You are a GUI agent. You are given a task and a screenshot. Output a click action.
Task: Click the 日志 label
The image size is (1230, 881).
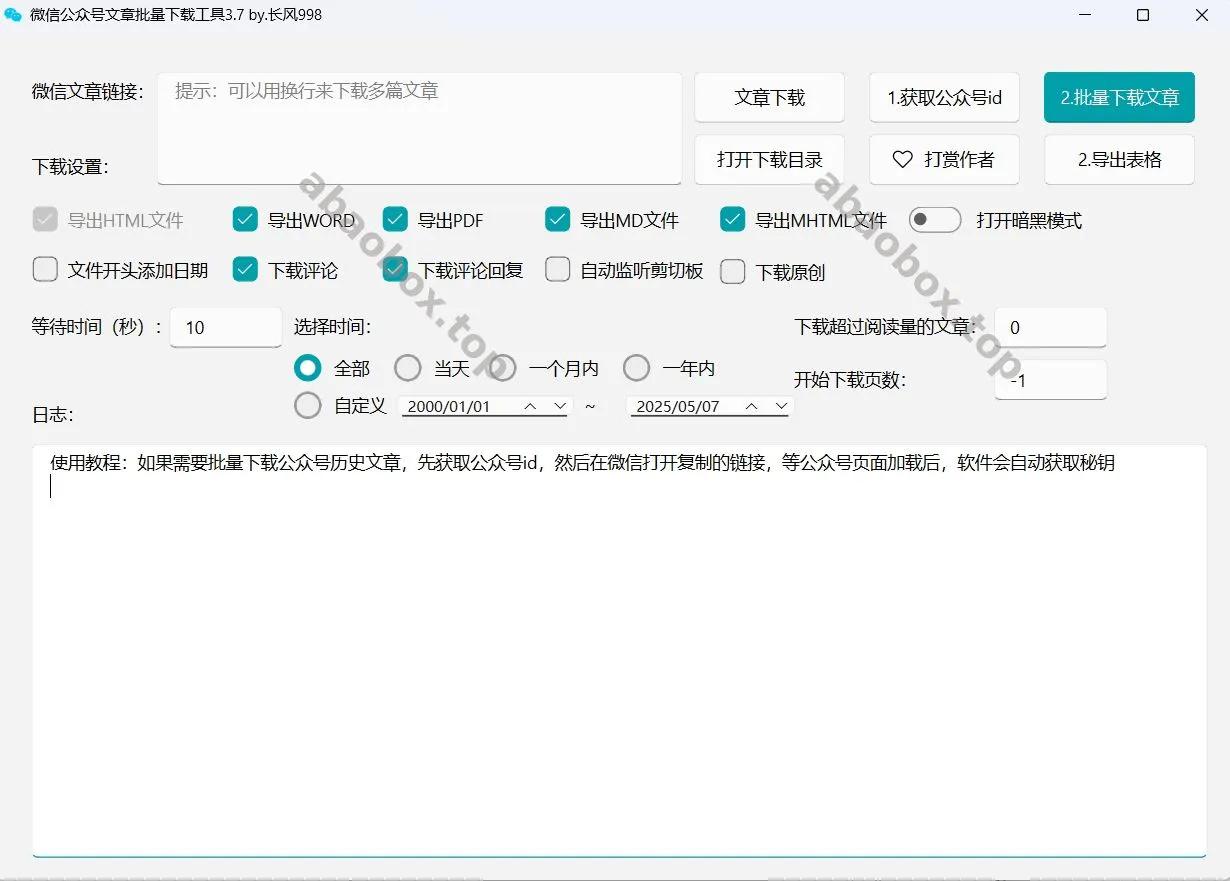(53, 414)
